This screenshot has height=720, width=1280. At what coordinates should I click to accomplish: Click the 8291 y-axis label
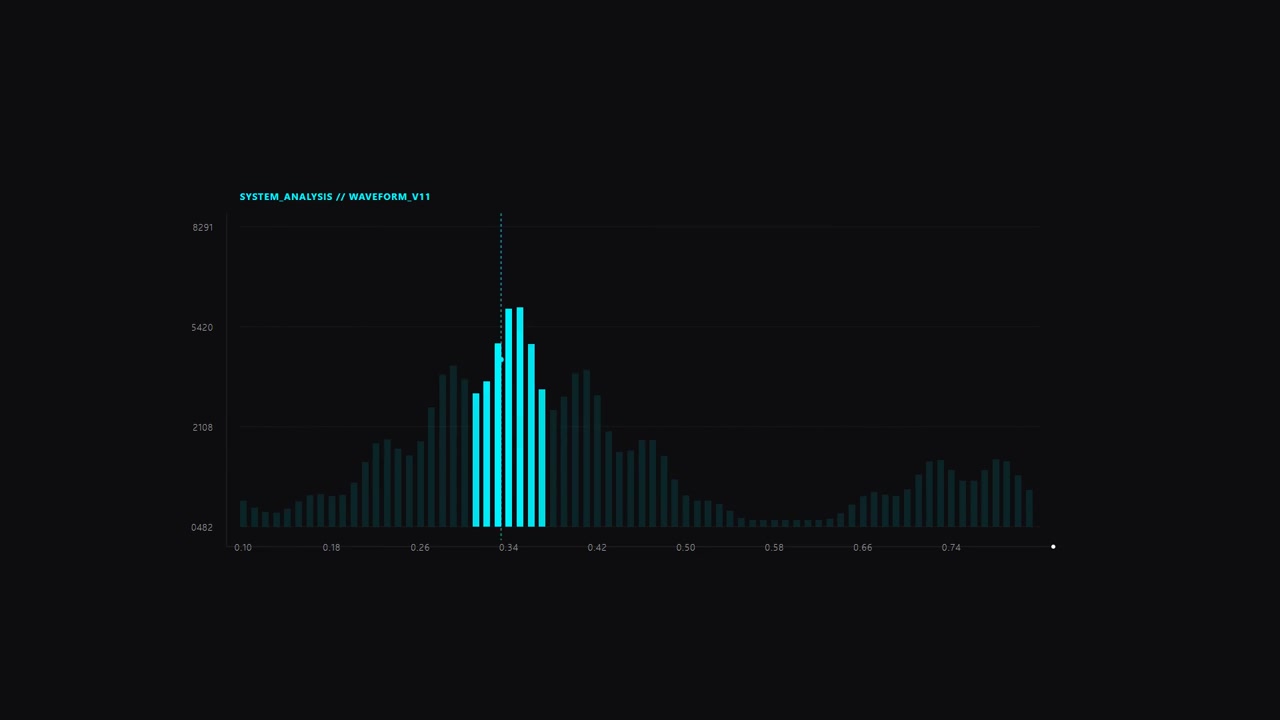coord(203,228)
